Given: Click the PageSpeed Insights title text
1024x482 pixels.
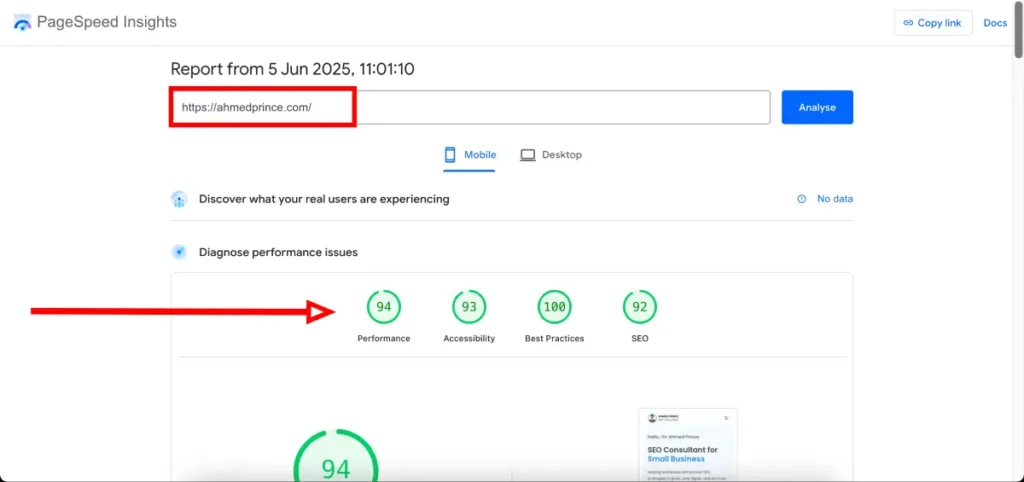Looking at the screenshot, I should pos(106,22).
